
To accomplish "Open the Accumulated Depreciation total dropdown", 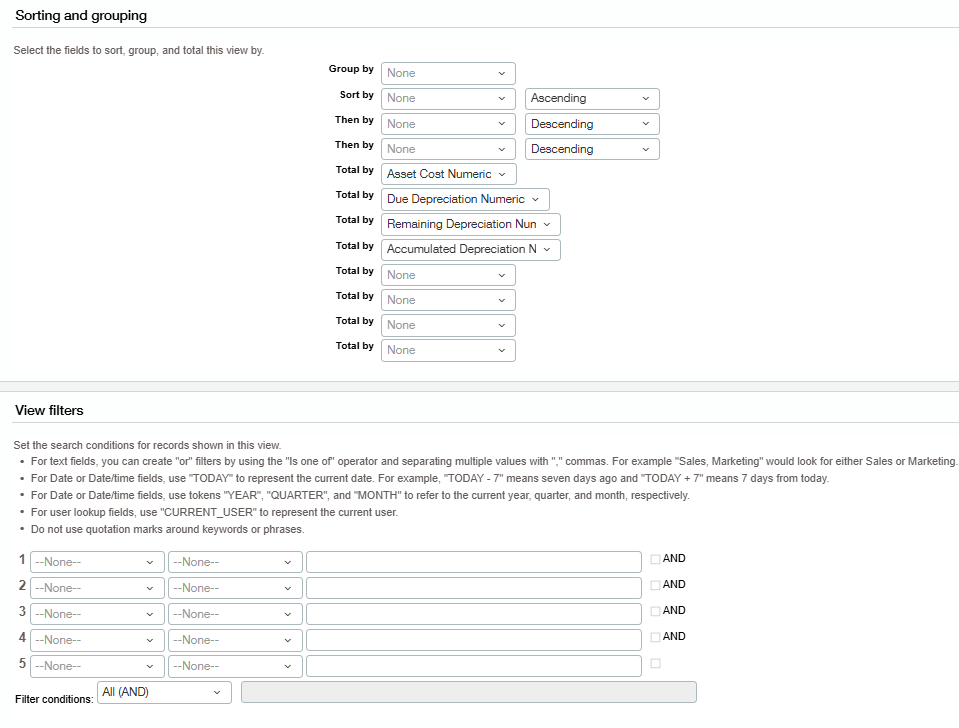I will point(470,250).
